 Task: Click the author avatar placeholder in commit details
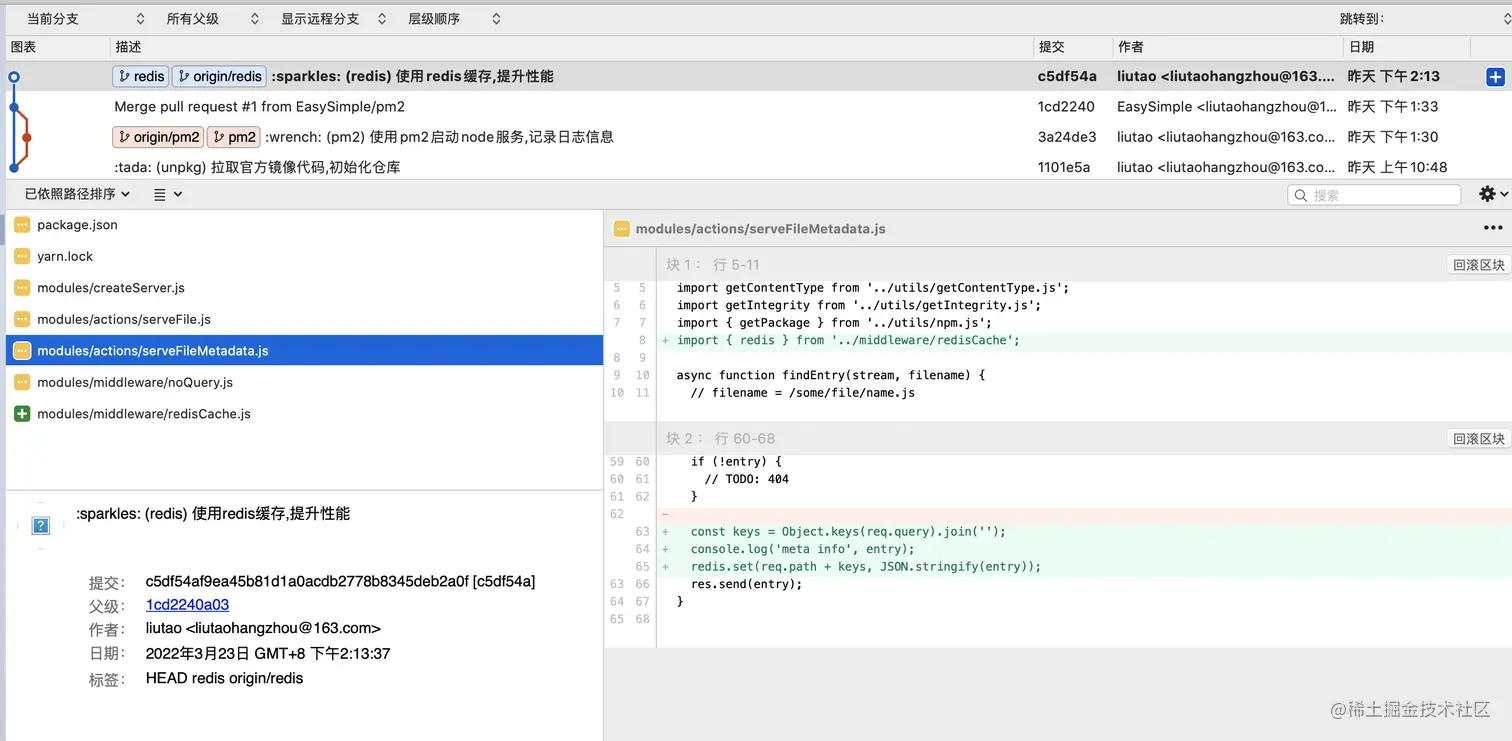click(x=41, y=525)
